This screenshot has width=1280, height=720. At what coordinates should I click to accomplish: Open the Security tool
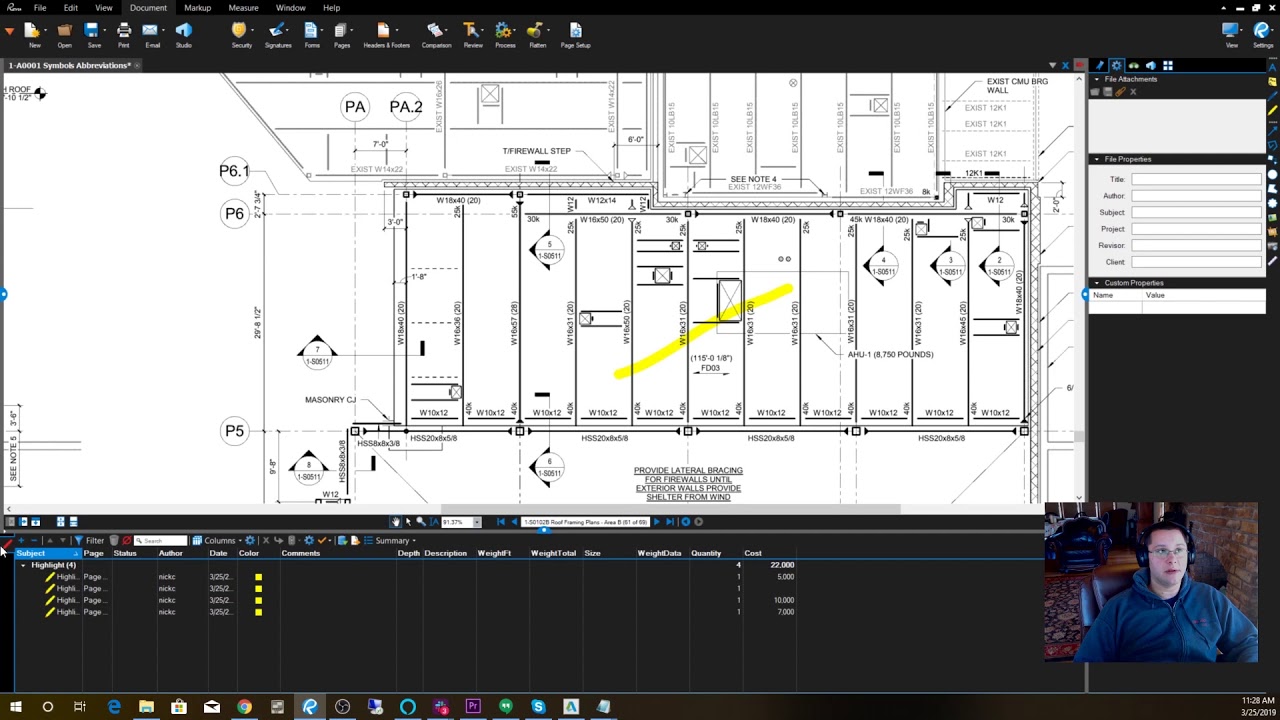tap(241, 34)
